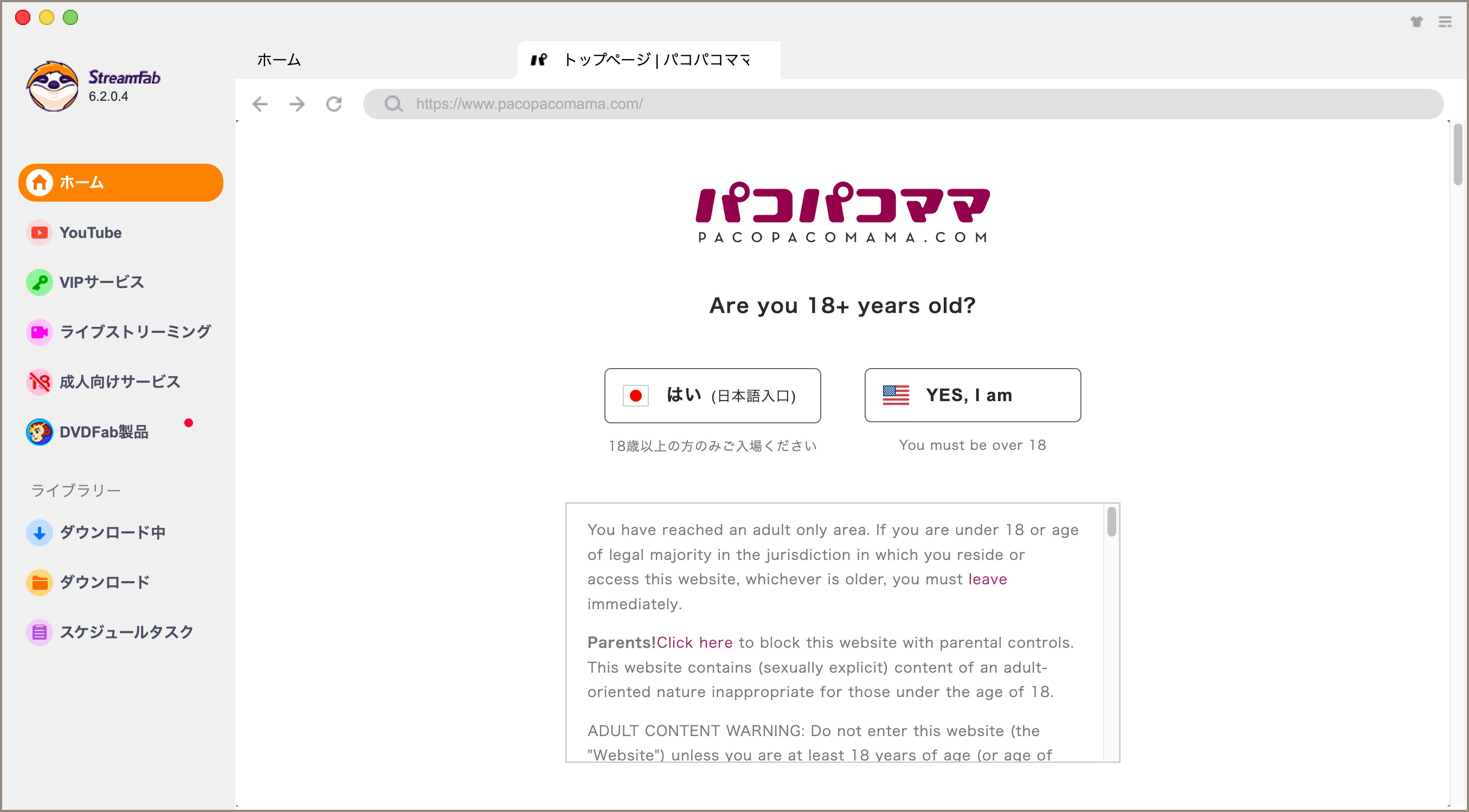
Task: Click the DVDFab products mascot icon
Action: [40, 432]
